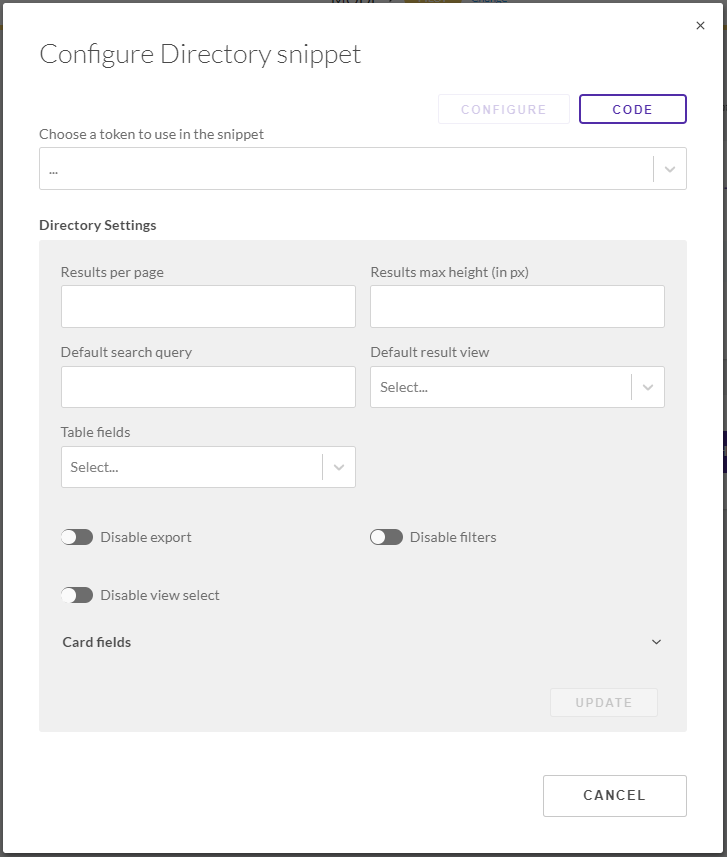Close the Configure Directory snippet dialog
The height and width of the screenshot is (857, 727).
coord(700,26)
